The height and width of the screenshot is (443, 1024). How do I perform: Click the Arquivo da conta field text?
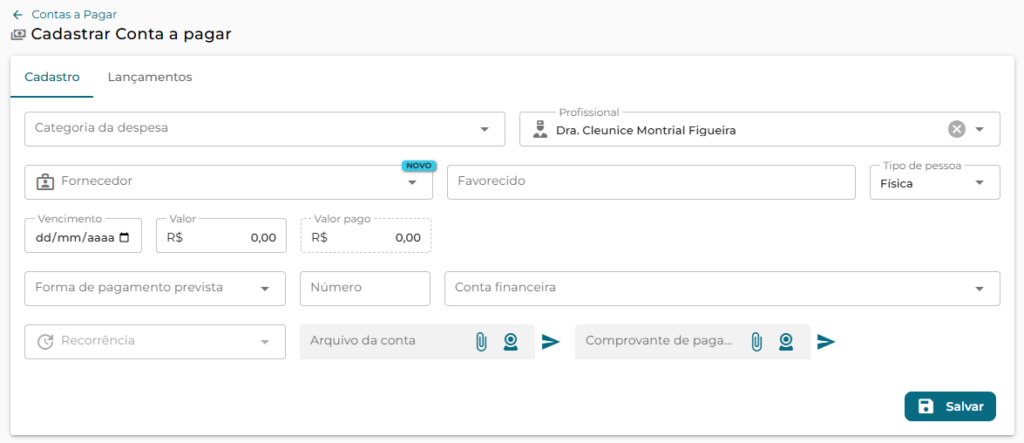[x=362, y=340]
